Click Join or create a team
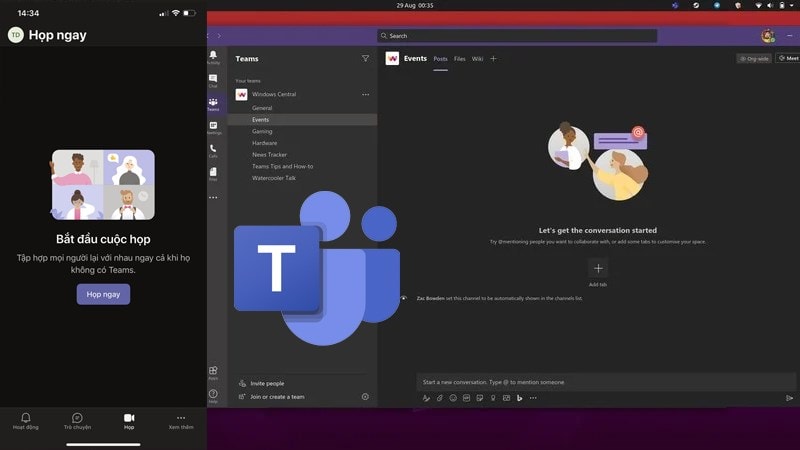The height and width of the screenshot is (450, 800). tap(277, 396)
